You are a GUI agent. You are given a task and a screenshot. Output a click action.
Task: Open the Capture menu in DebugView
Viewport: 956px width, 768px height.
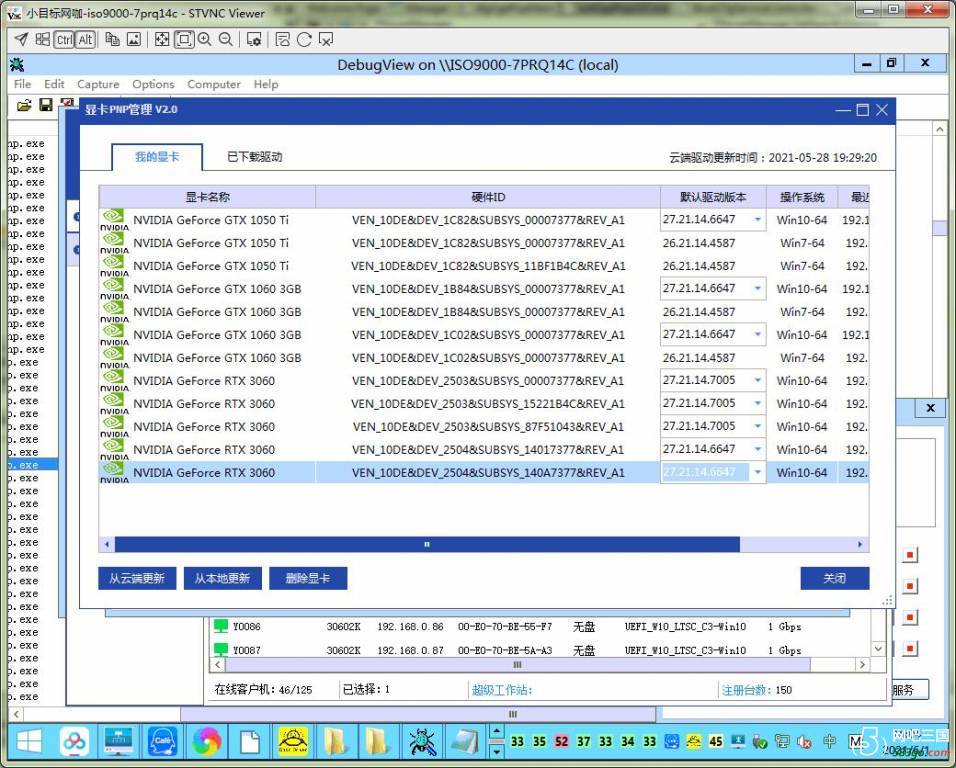point(98,84)
